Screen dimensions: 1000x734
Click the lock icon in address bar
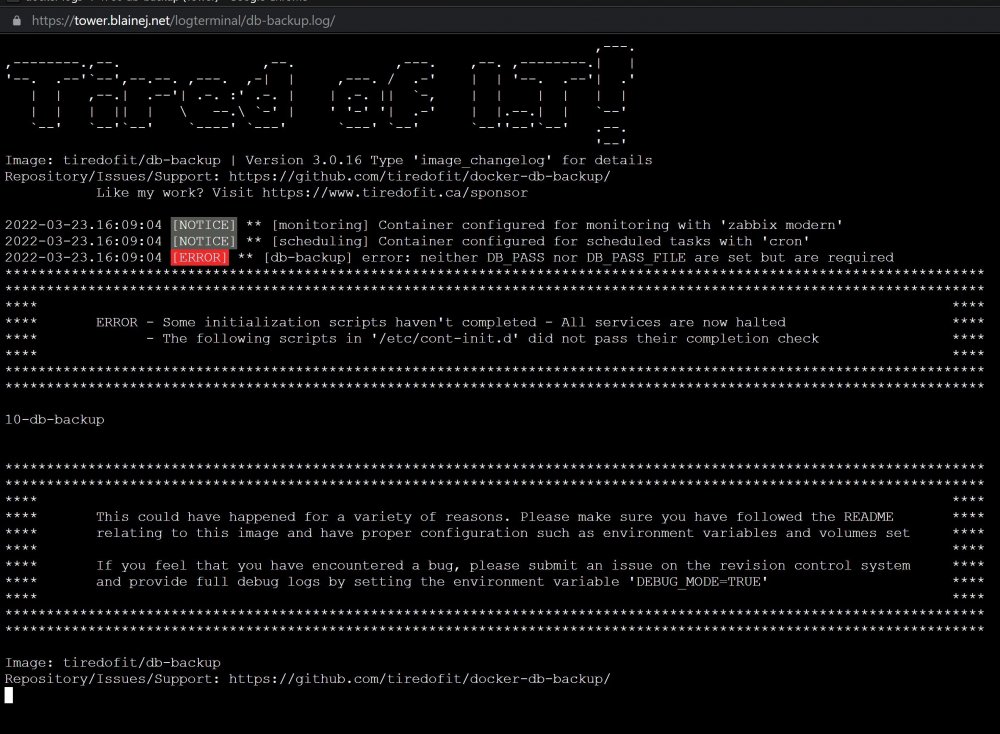coord(17,20)
